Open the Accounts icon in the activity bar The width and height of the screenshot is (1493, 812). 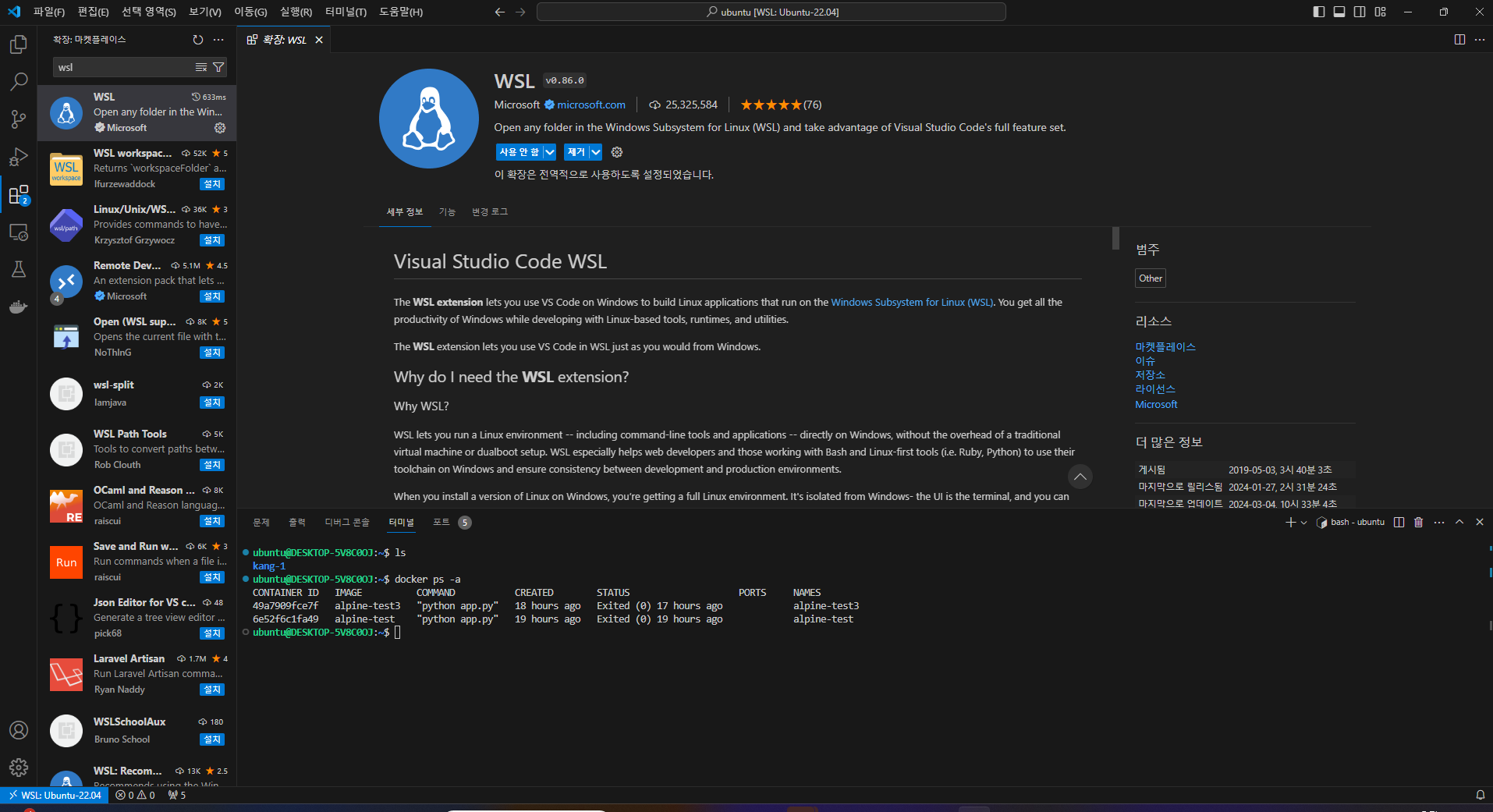pyautogui.click(x=19, y=730)
